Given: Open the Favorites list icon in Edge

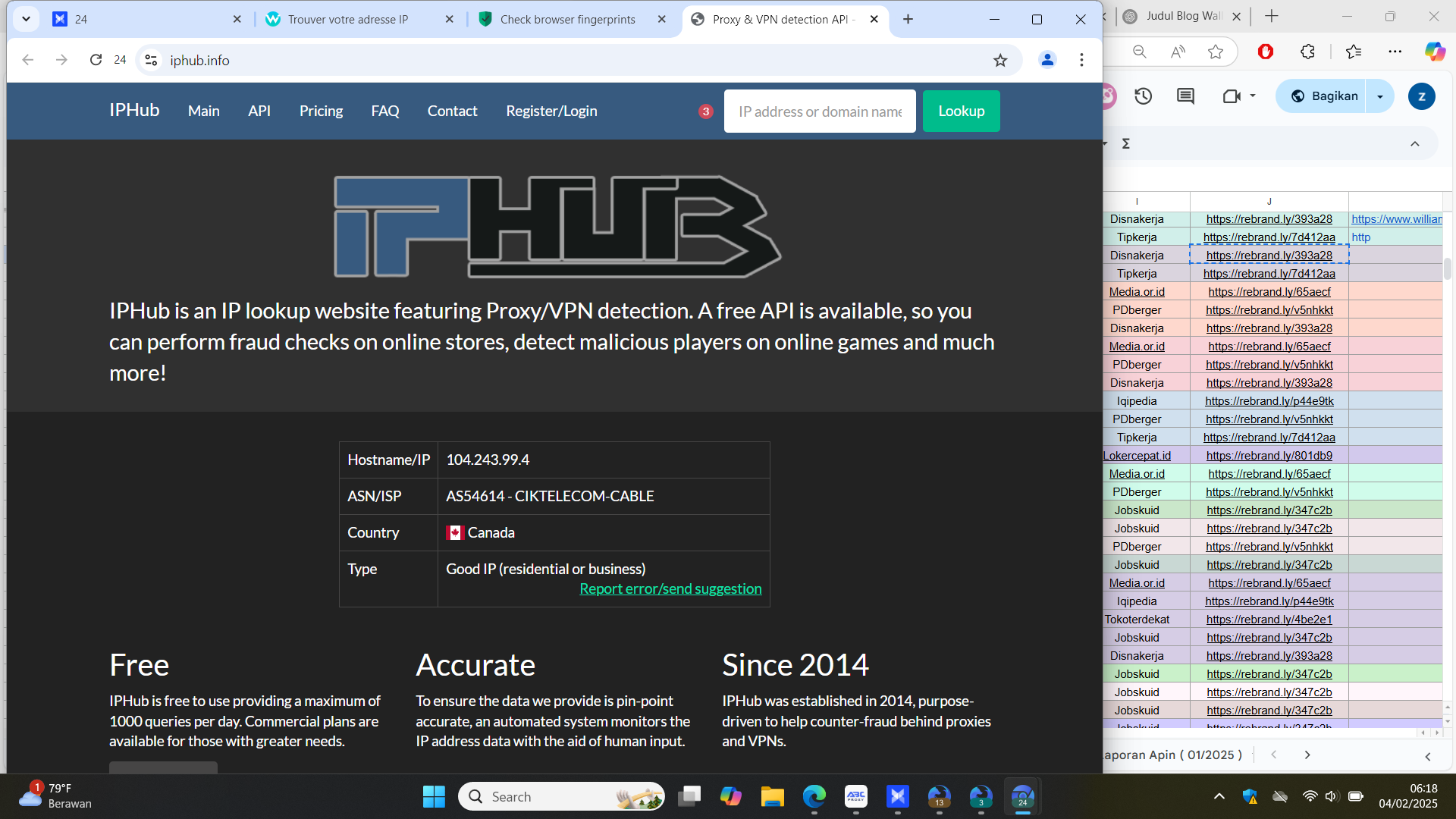Looking at the screenshot, I should click(1354, 52).
